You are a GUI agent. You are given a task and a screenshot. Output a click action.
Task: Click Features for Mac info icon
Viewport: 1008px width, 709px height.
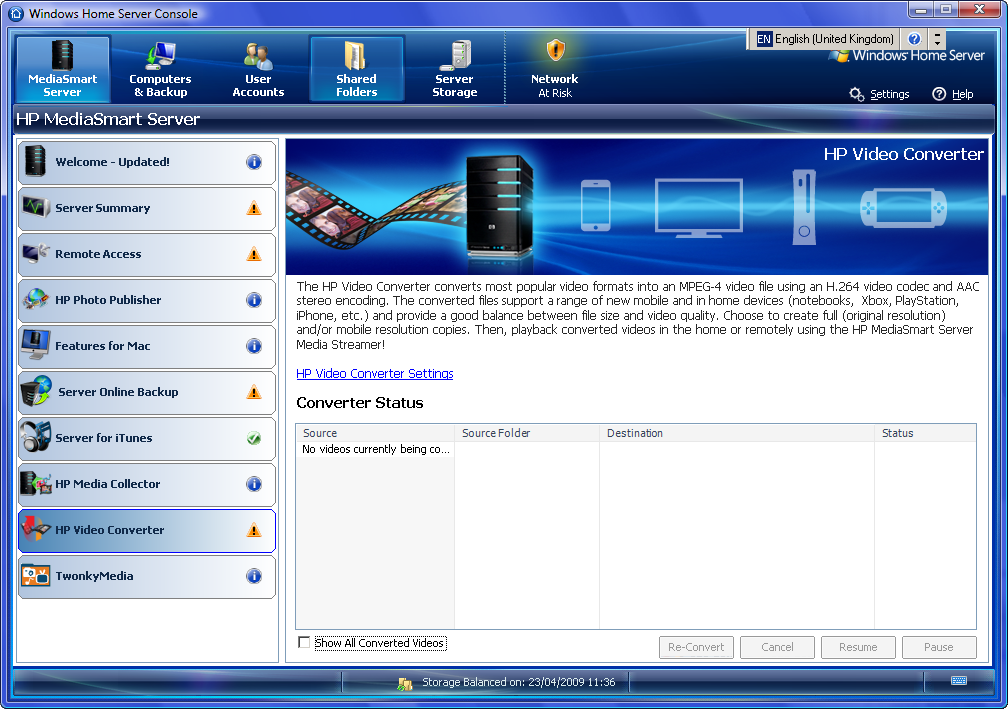click(x=254, y=346)
